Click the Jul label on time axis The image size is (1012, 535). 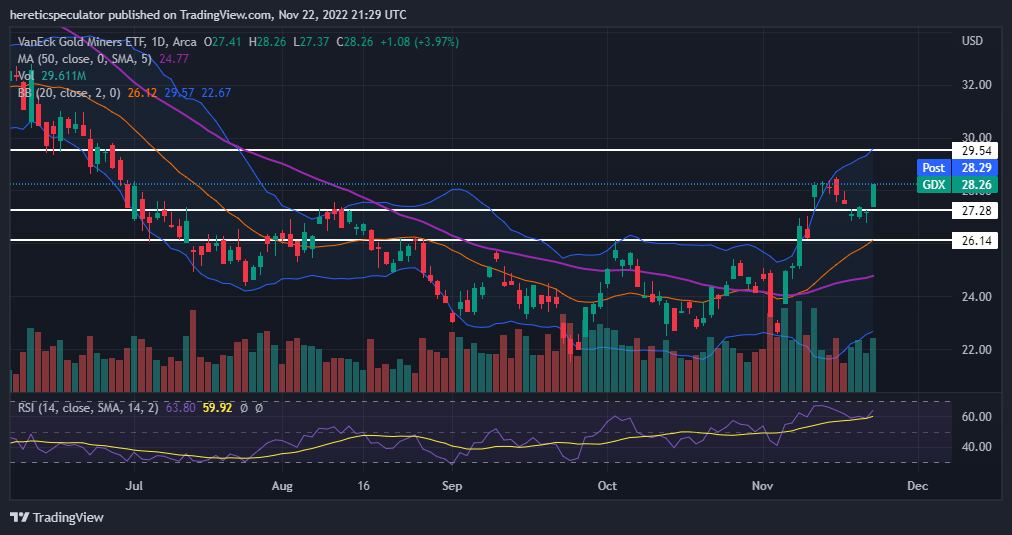tap(134, 486)
